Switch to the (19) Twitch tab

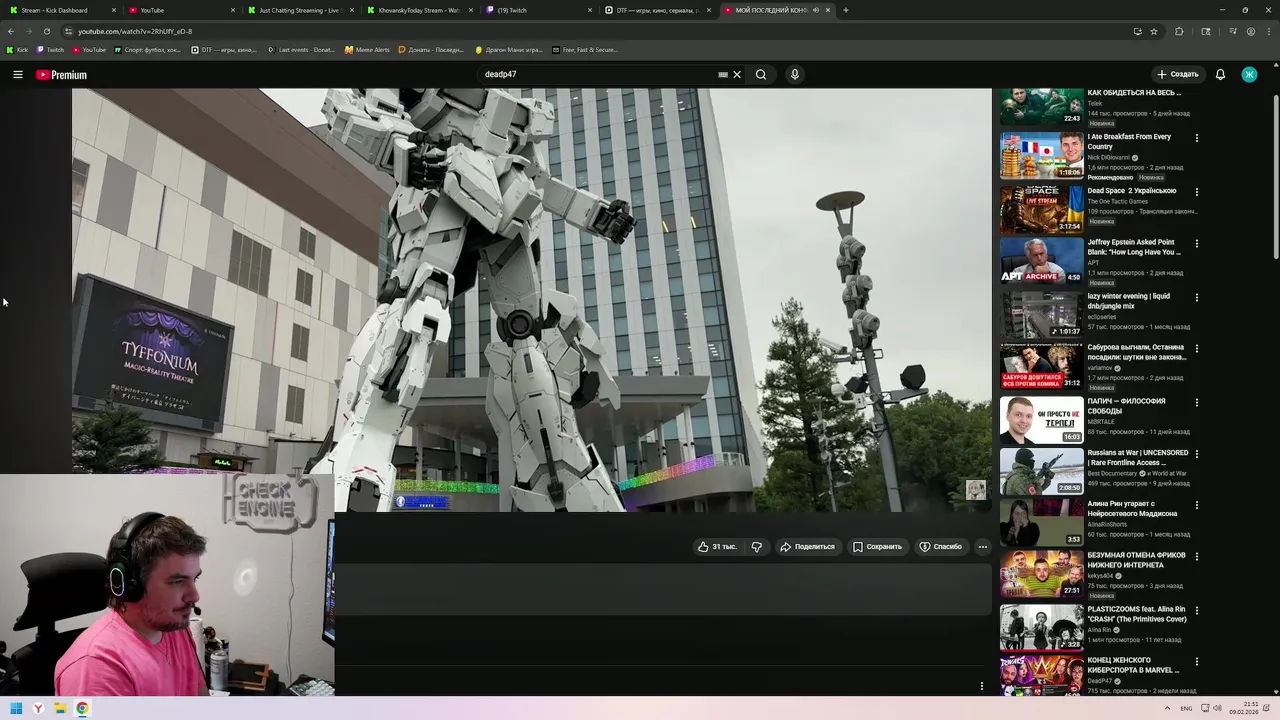538,10
